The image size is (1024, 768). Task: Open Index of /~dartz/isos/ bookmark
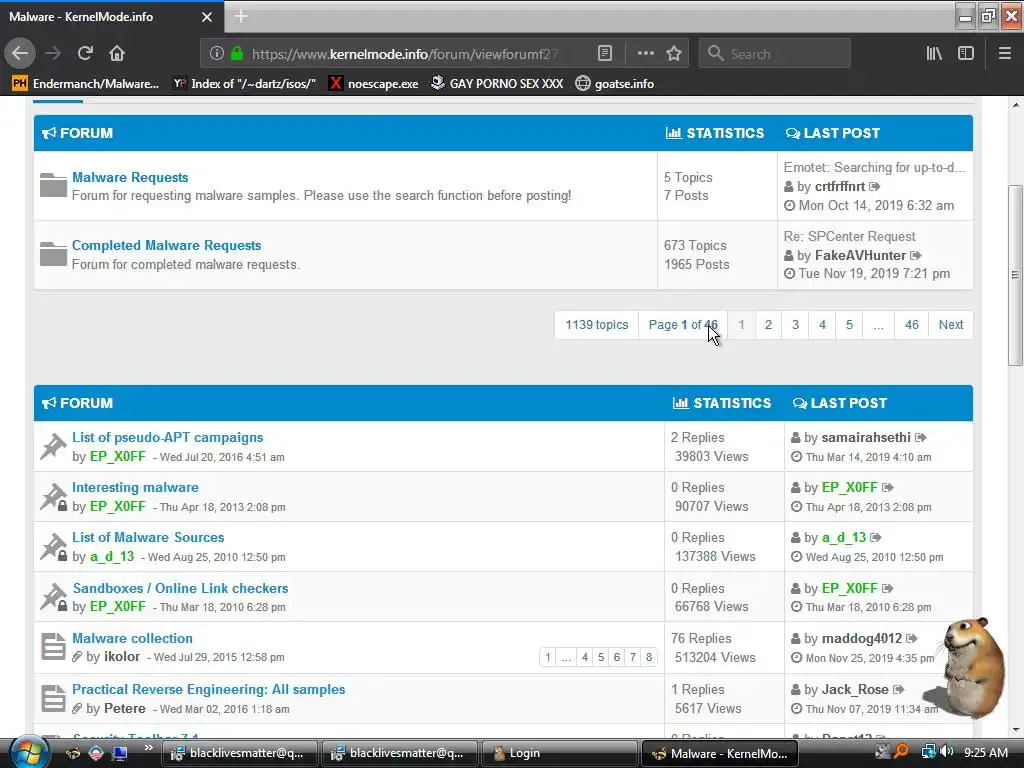click(244, 84)
